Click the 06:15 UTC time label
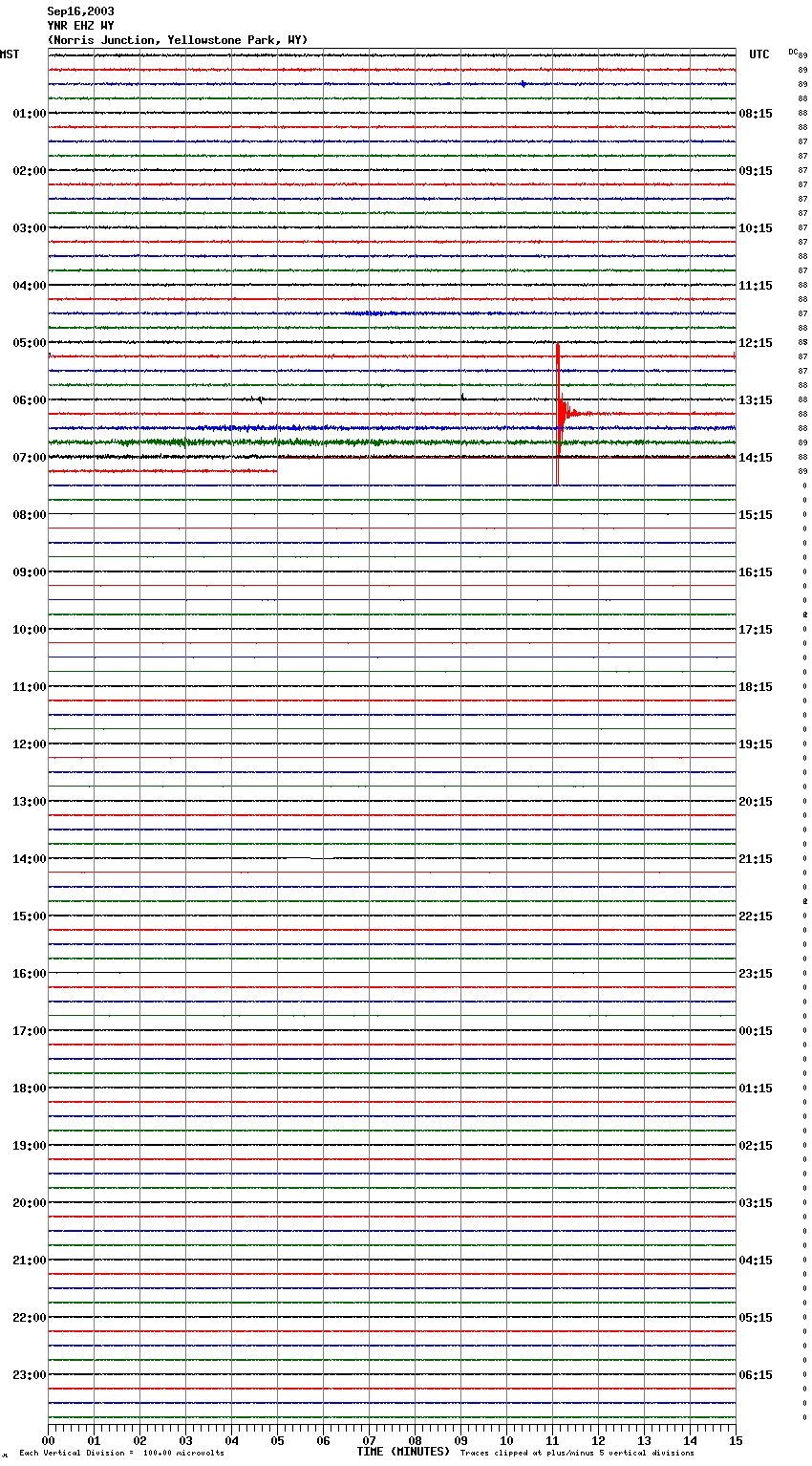The width and height of the screenshot is (812, 1466). (756, 1375)
